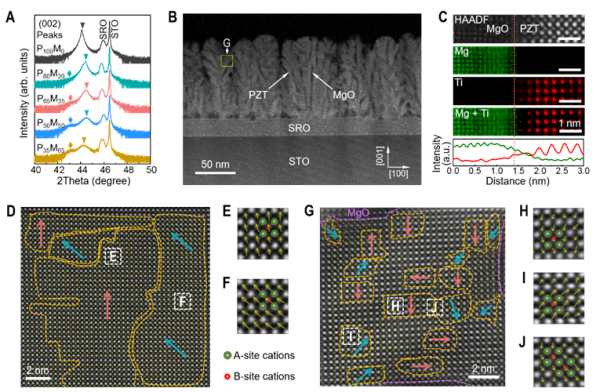Click the SRO layer label in panel B
The height and width of the screenshot is (392, 600).
[x=299, y=128]
